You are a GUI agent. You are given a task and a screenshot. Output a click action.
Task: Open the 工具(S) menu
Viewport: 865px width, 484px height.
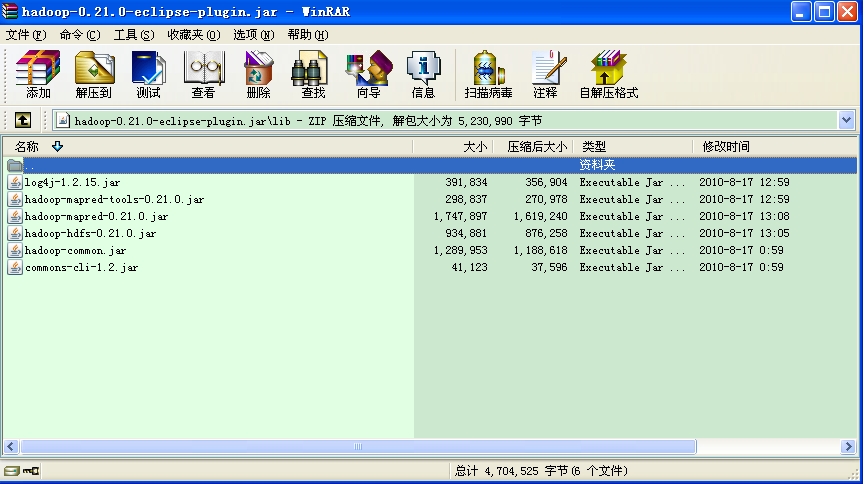pyautogui.click(x=134, y=35)
